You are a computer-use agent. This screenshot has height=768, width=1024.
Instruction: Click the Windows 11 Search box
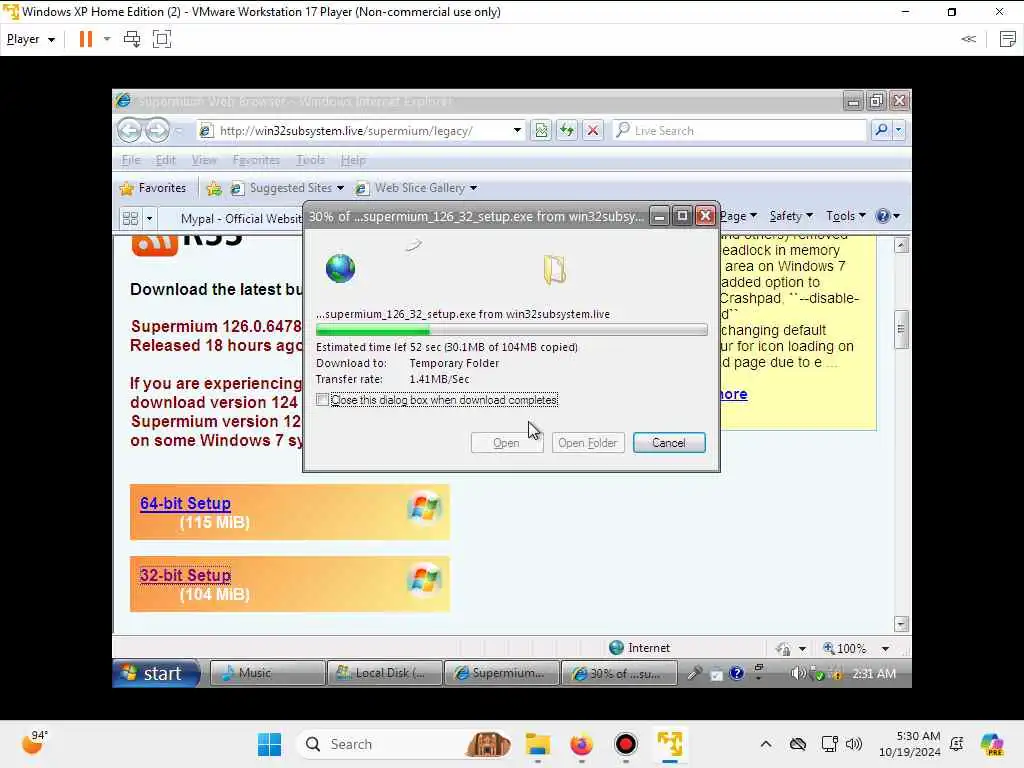tap(402, 744)
